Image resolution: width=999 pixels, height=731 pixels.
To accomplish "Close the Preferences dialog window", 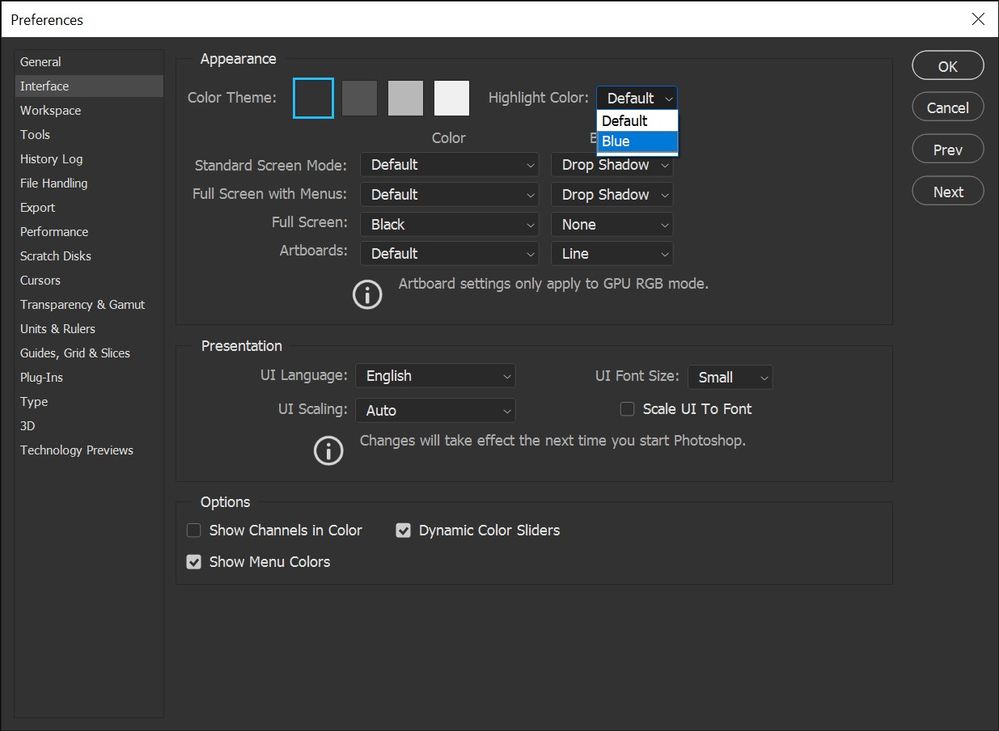I will click(x=978, y=19).
